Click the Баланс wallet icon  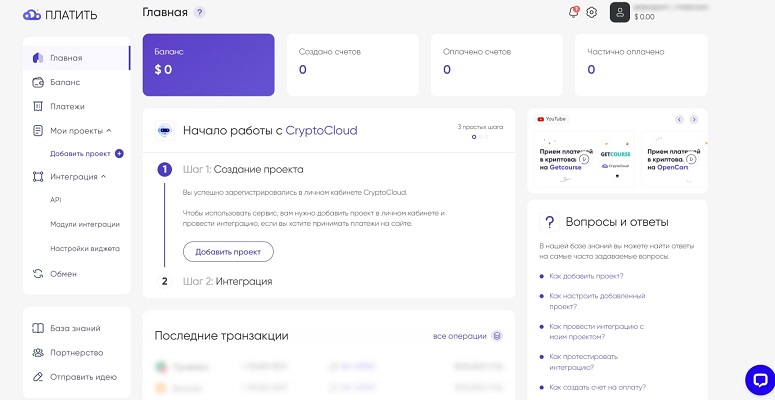(38, 83)
